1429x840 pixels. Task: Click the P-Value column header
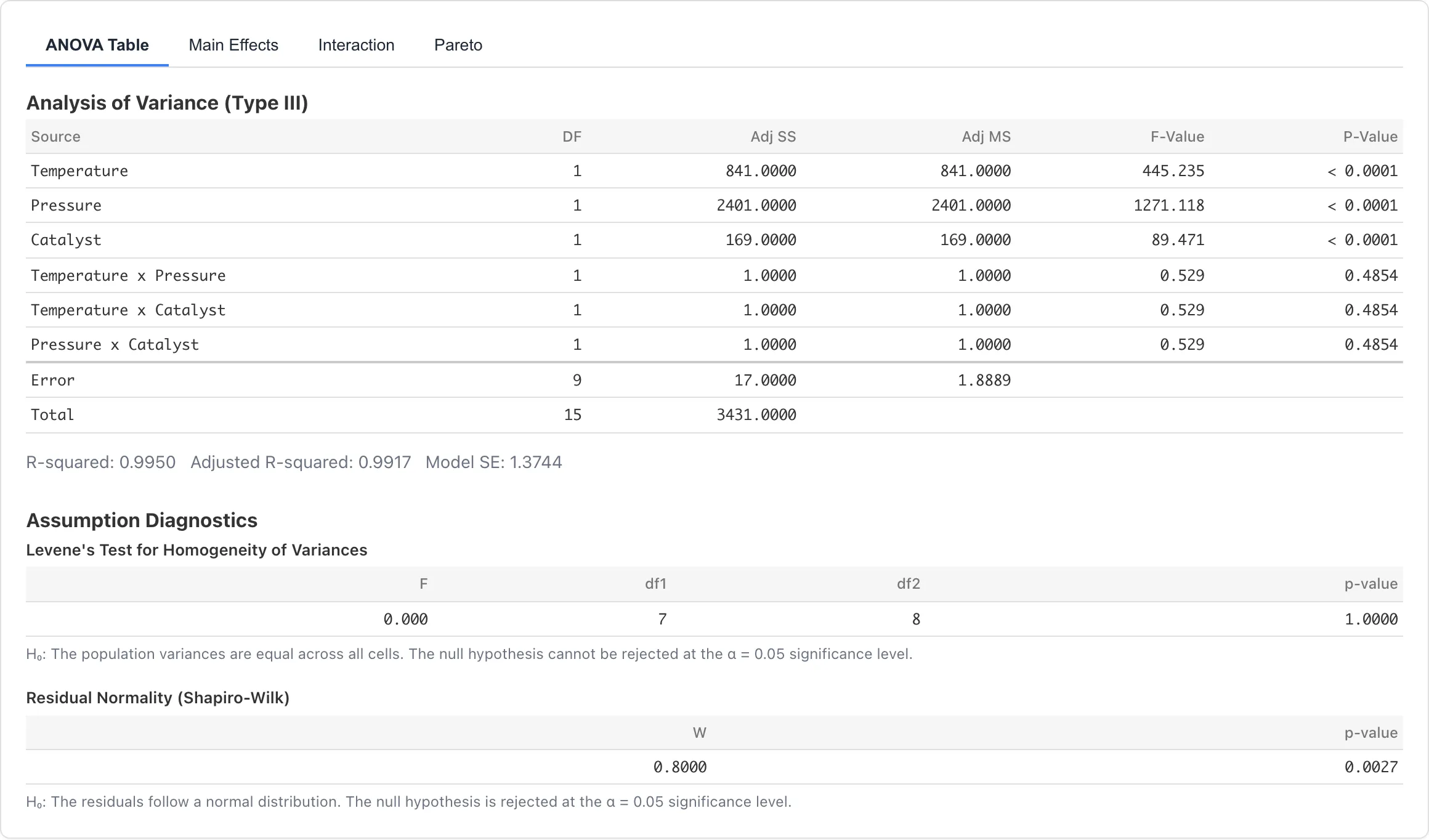[1370, 137]
